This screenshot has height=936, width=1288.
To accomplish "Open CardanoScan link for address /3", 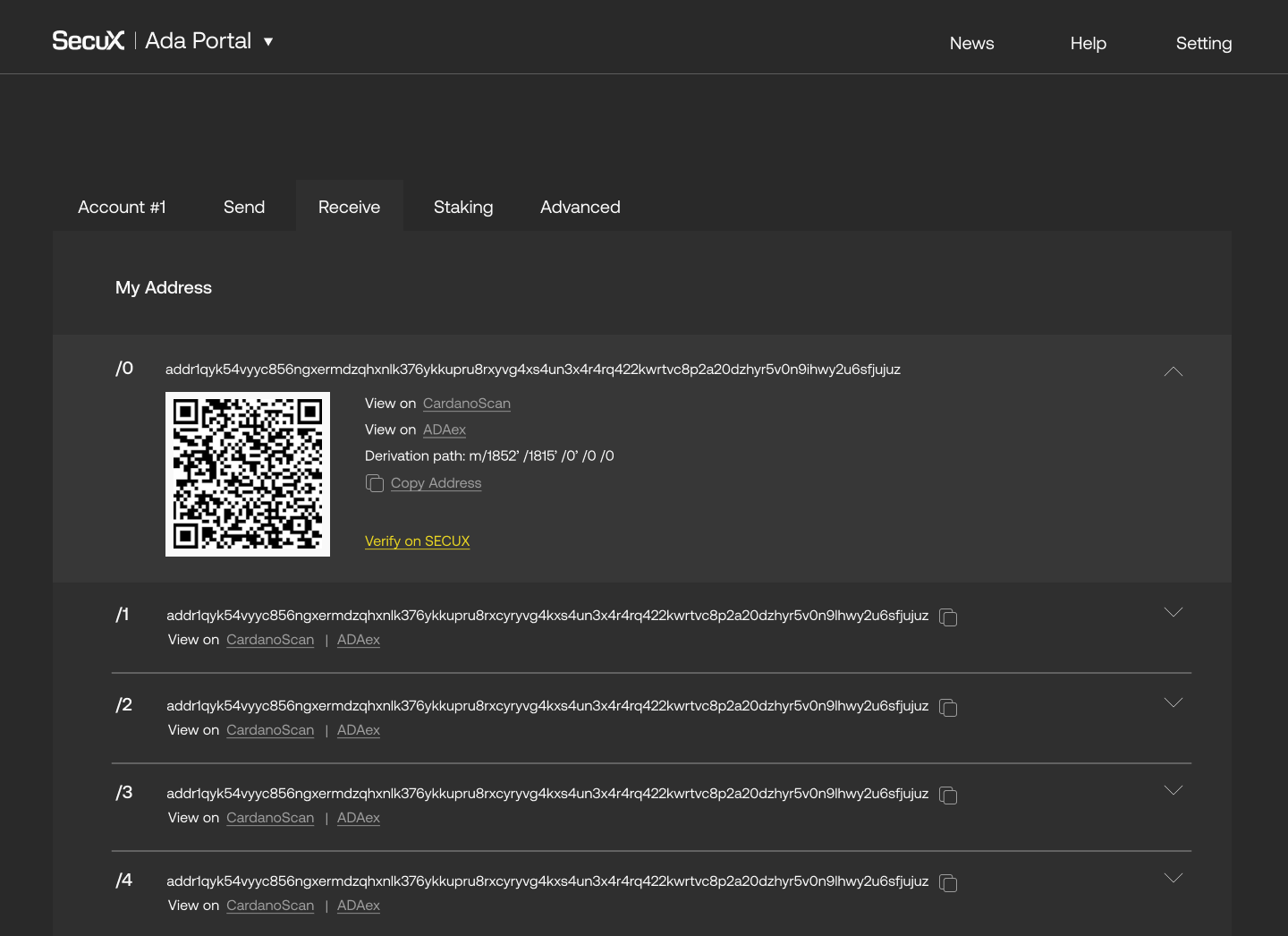I will [270, 818].
